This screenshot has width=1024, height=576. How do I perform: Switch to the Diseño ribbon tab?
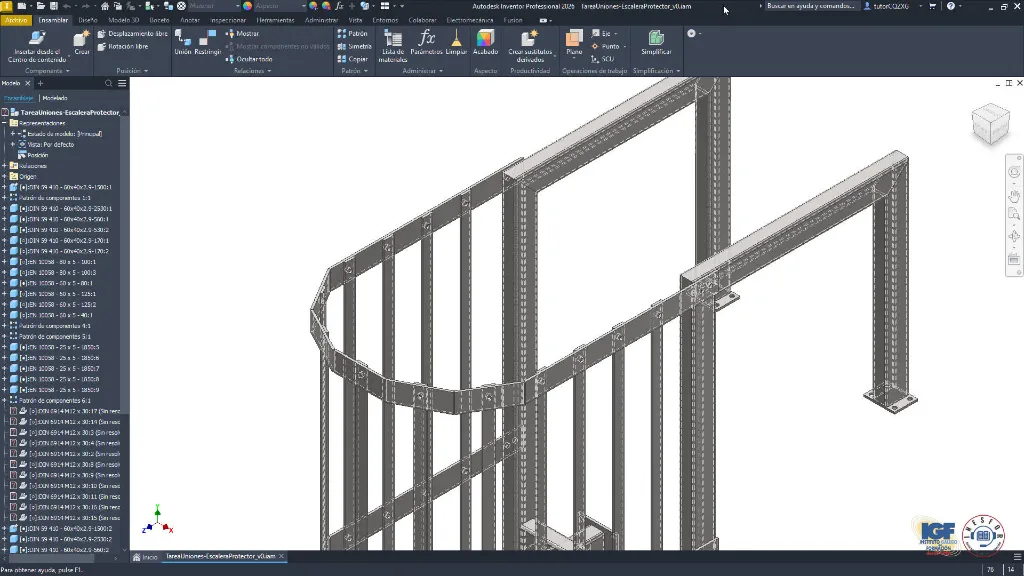pyautogui.click(x=88, y=20)
